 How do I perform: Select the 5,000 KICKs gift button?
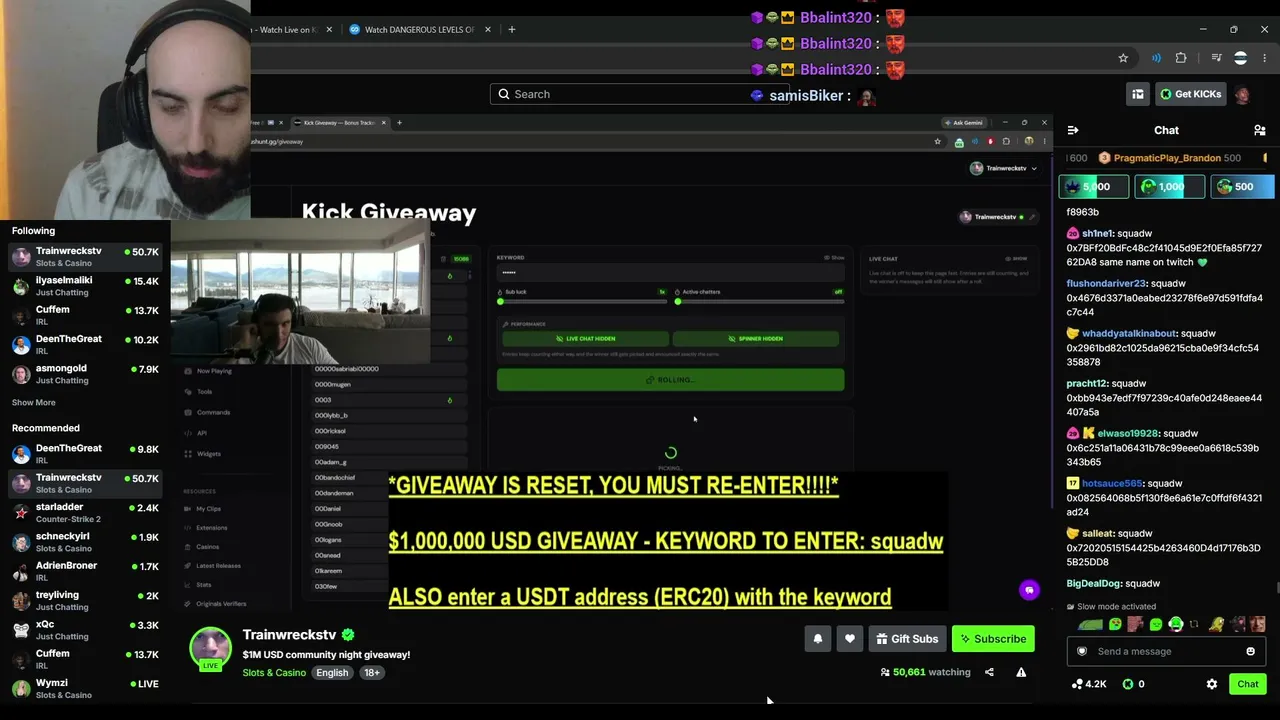(x=1094, y=186)
